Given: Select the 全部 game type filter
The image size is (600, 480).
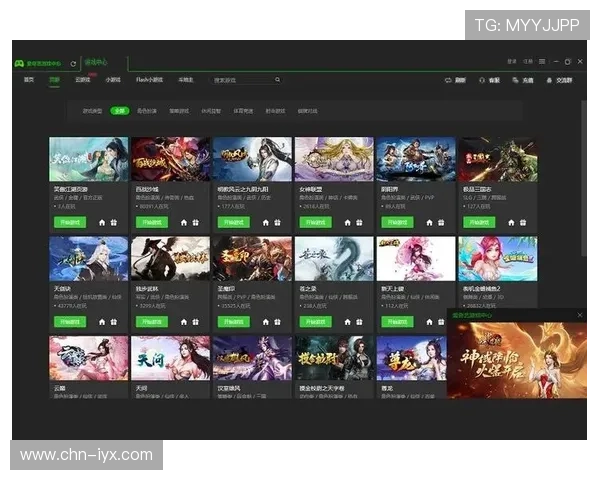Looking at the screenshot, I should click(119, 111).
